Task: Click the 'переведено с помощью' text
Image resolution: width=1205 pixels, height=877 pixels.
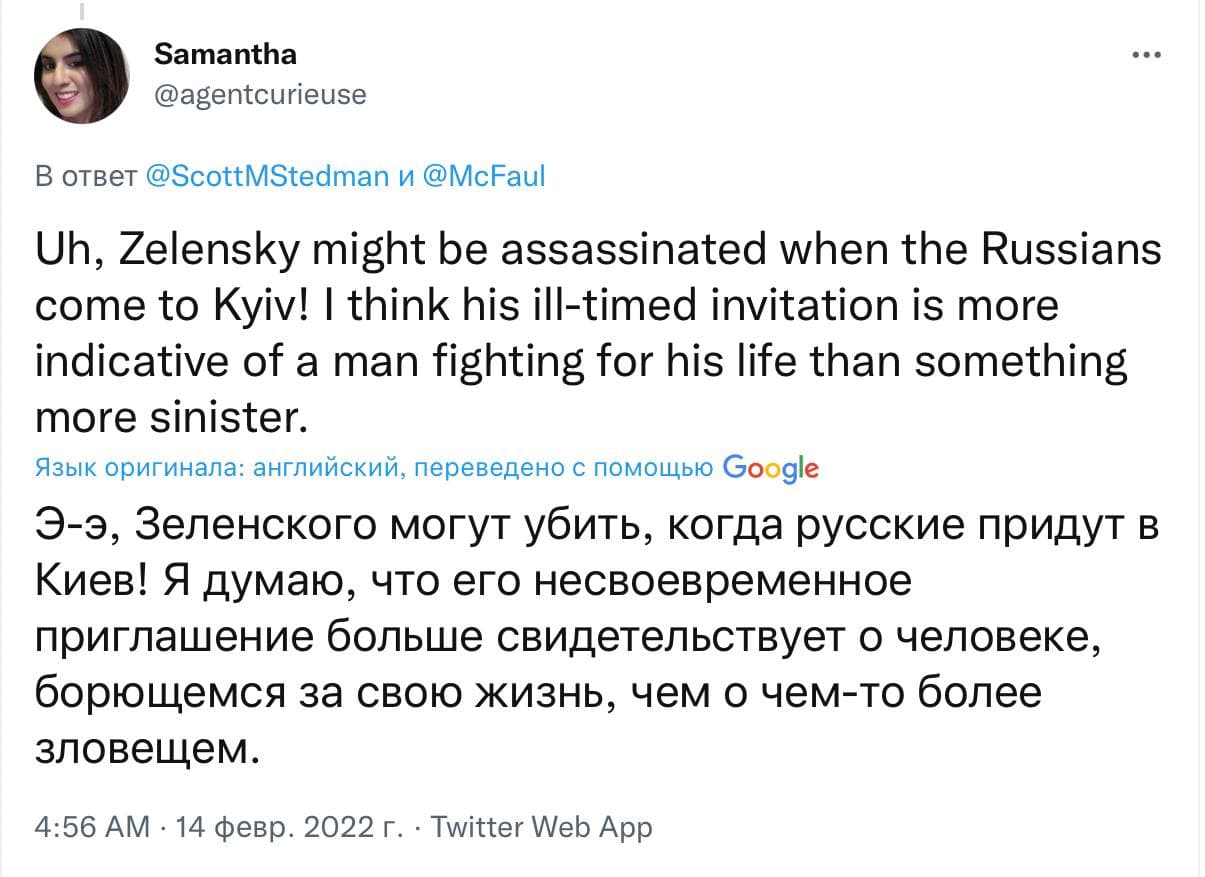Action: [x=562, y=467]
